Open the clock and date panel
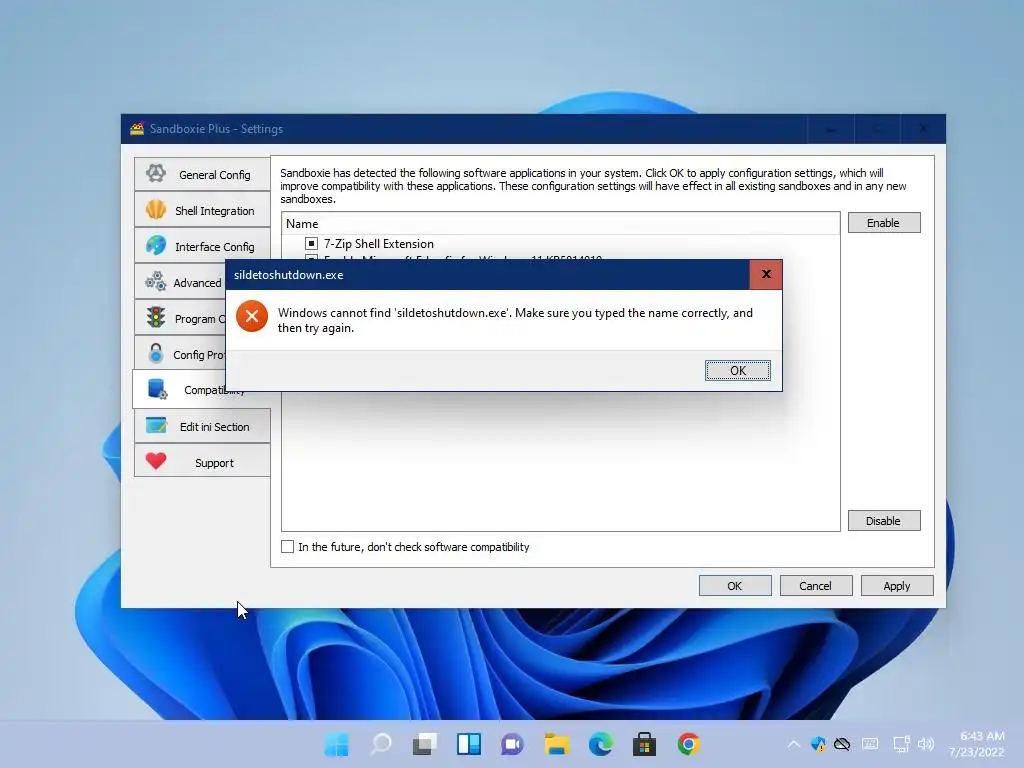The height and width of the screenshot is (768, 1024). [977, 744]
